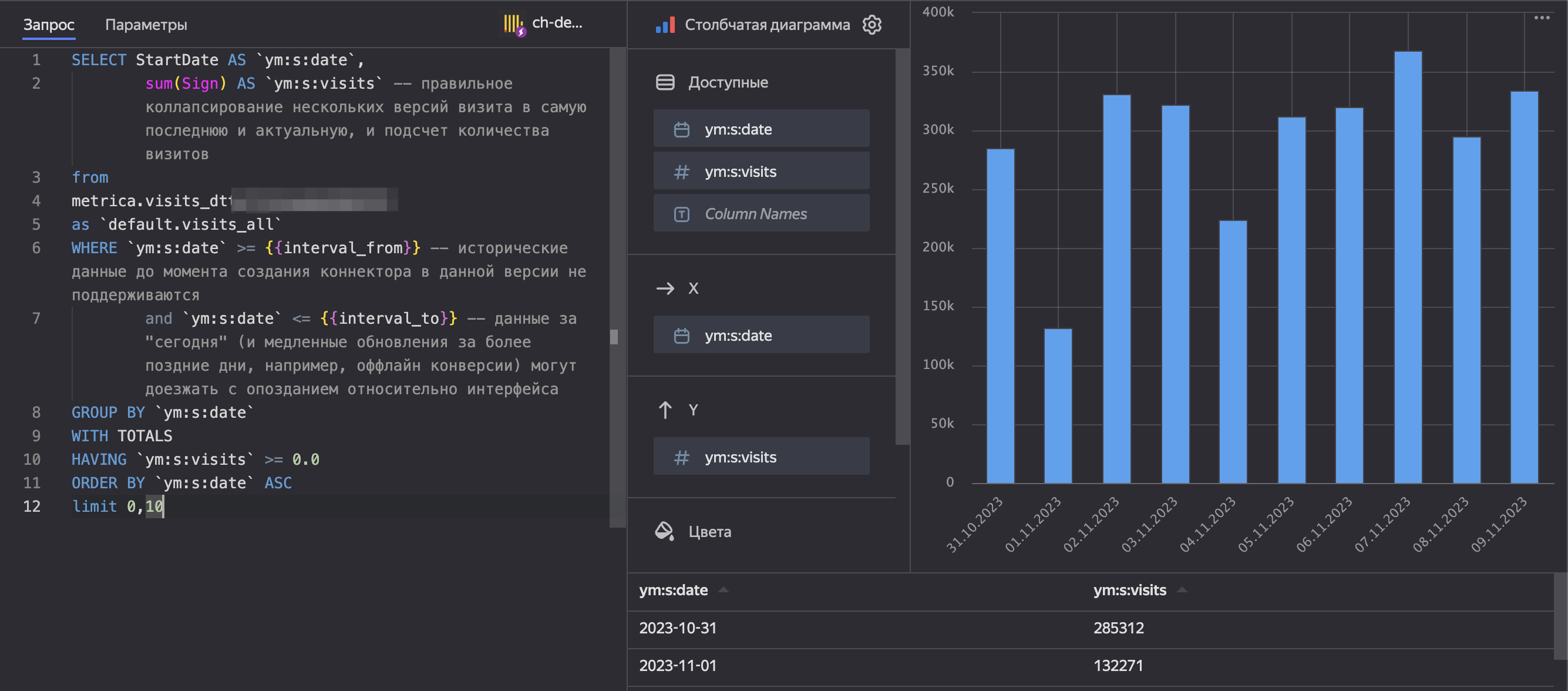Switch to the Параметры tab
The height and width of the screenshot is (691, 1568).
point(146,25)
